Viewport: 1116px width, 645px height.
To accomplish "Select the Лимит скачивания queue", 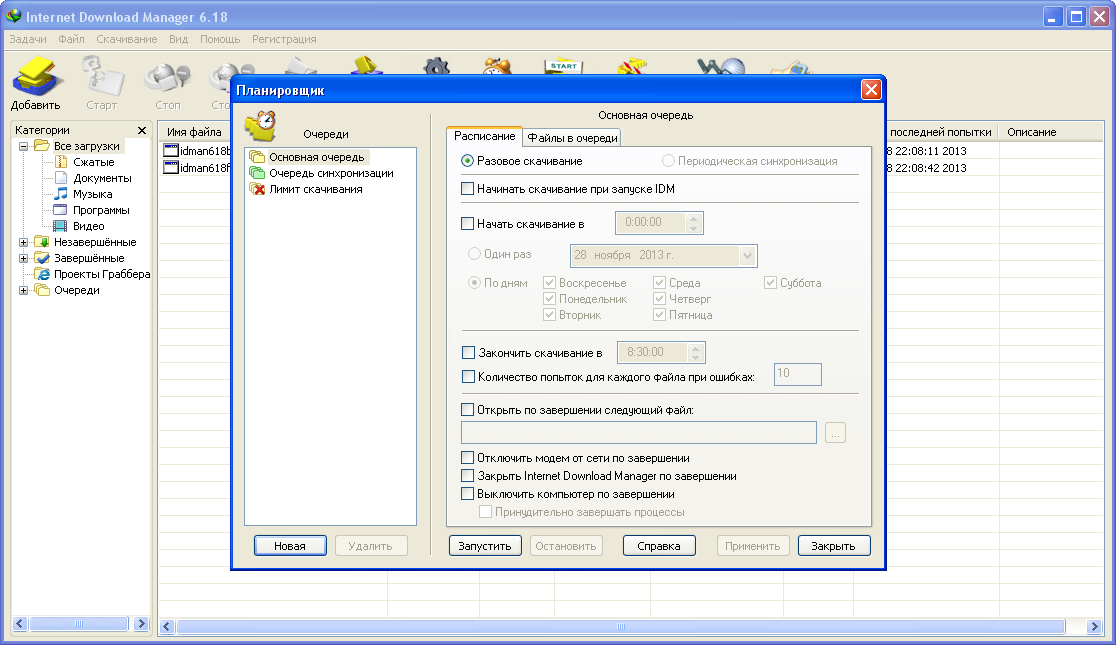I will point(306,189).
